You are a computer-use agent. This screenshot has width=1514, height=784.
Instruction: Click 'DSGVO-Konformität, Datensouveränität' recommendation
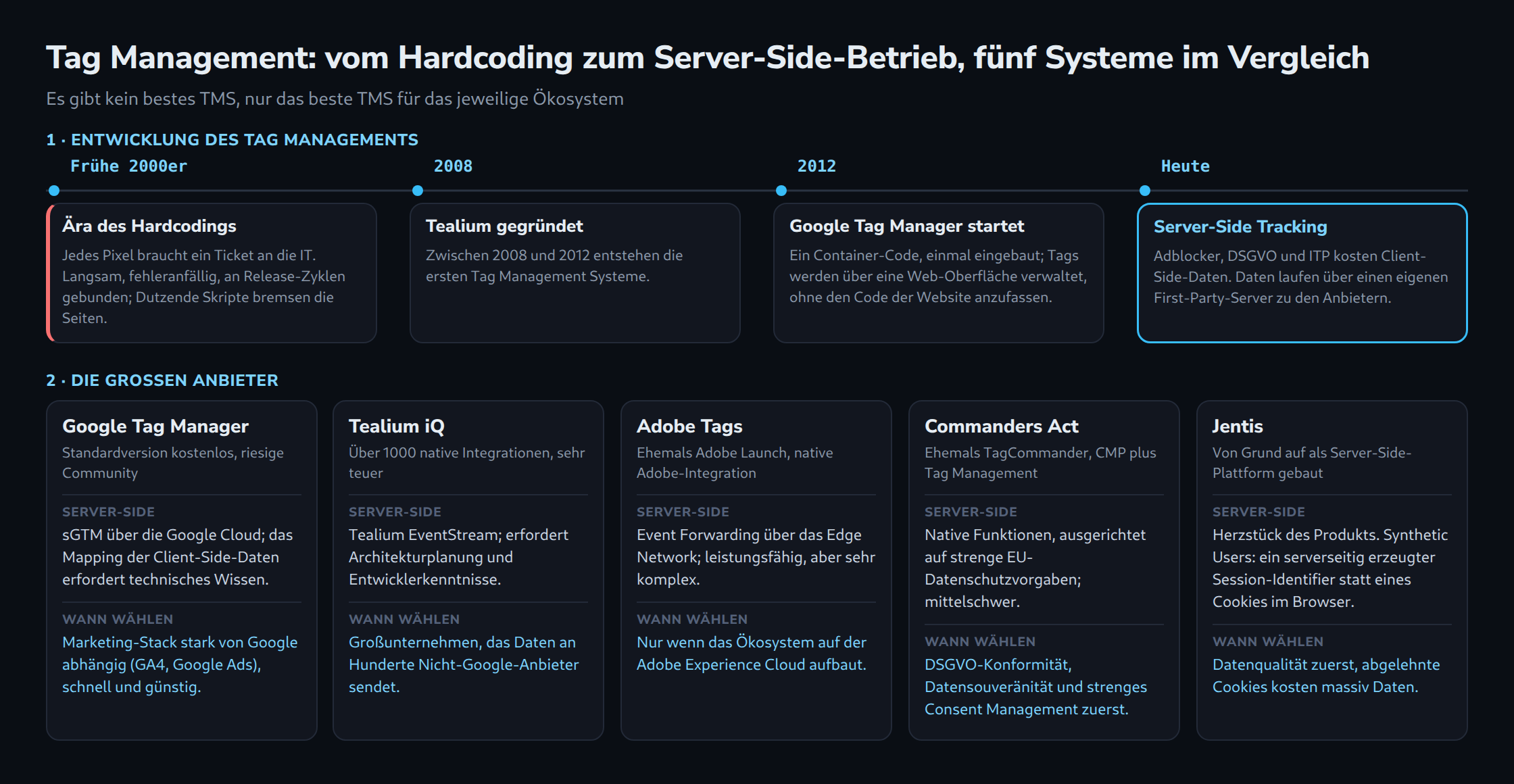click(x=1035, y=687)
